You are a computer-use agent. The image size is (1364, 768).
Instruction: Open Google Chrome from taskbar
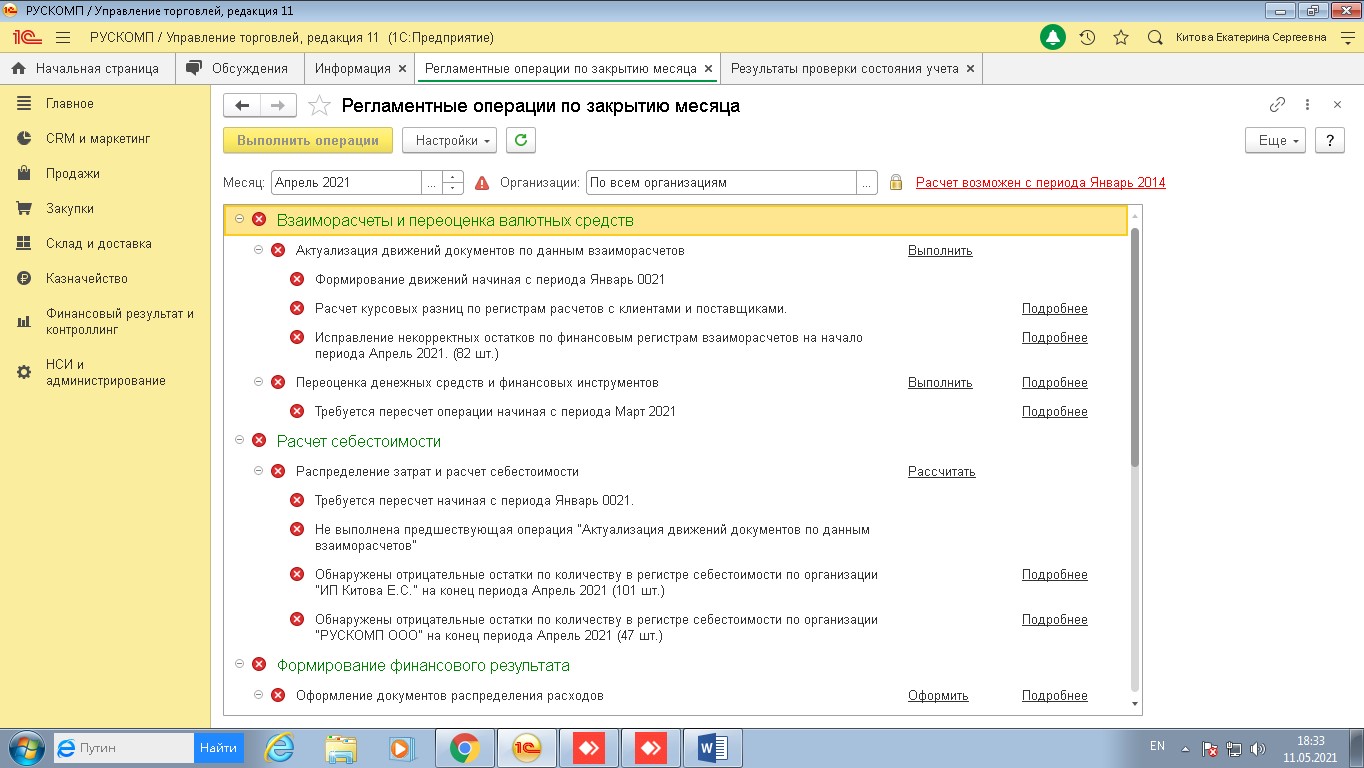(464, 747)
